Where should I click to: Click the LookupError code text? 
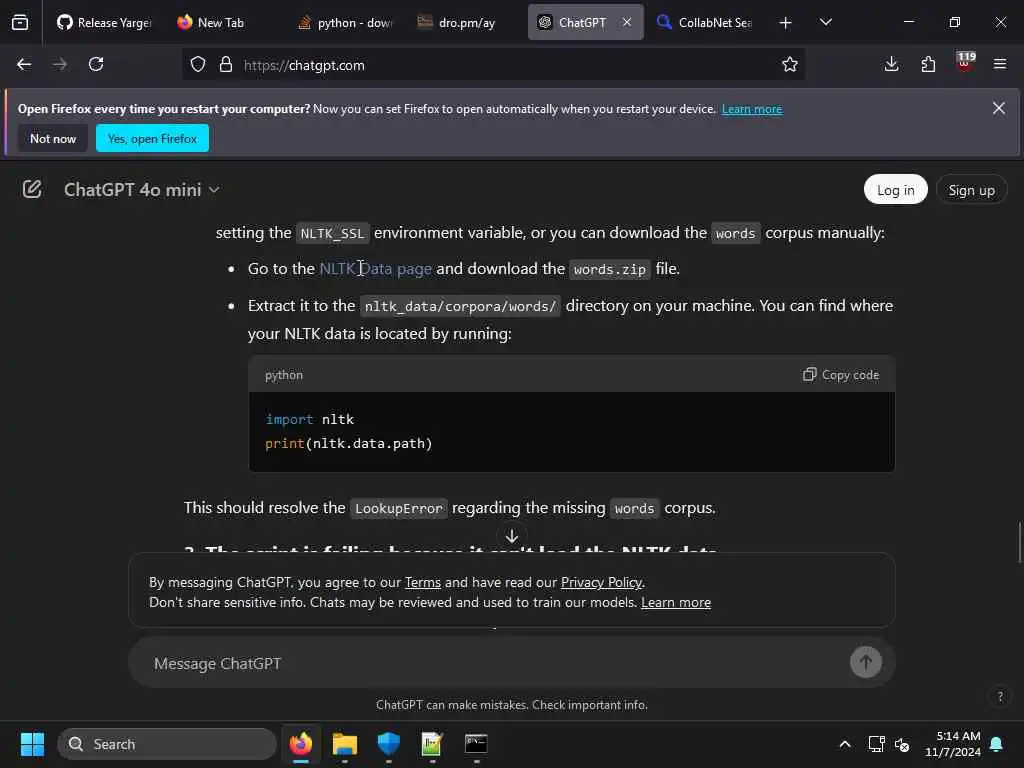tap(398, 508)
